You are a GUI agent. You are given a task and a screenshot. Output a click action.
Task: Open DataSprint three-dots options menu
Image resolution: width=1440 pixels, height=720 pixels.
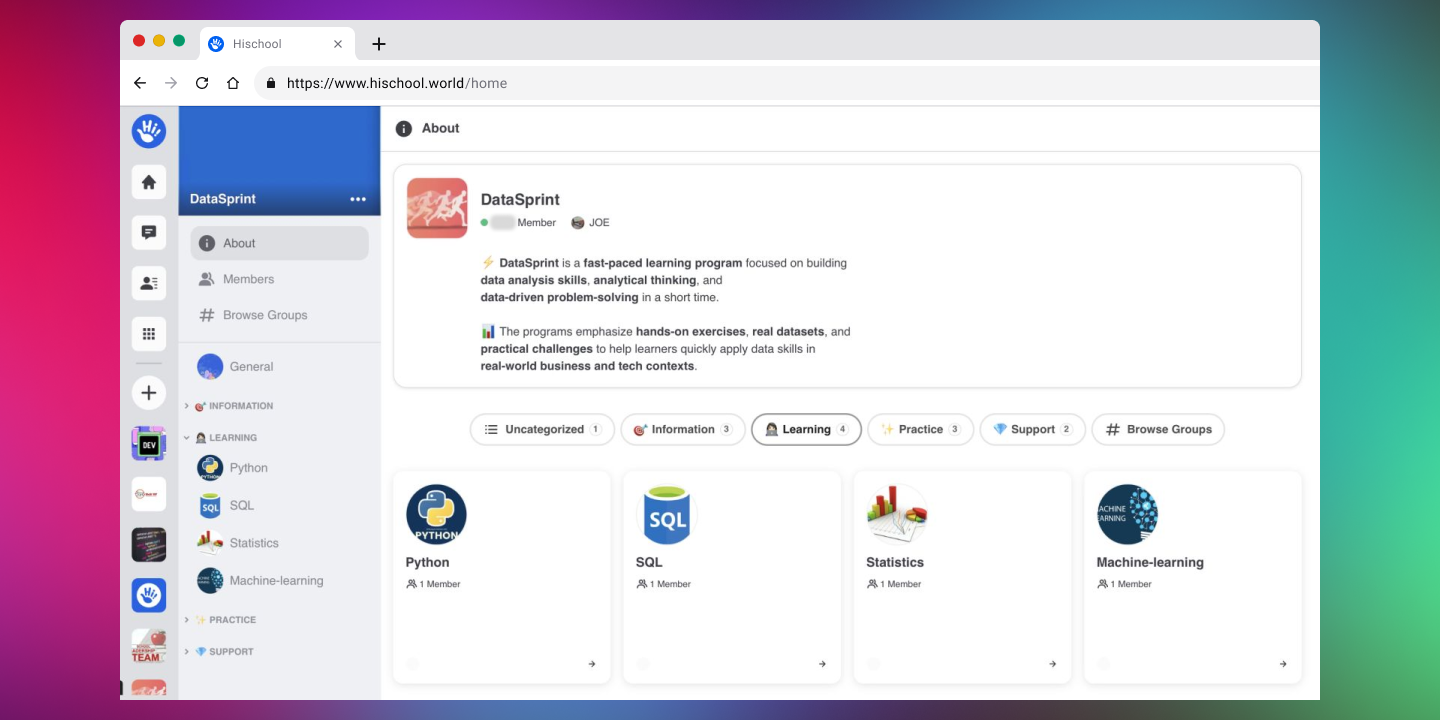coord(358,199)
